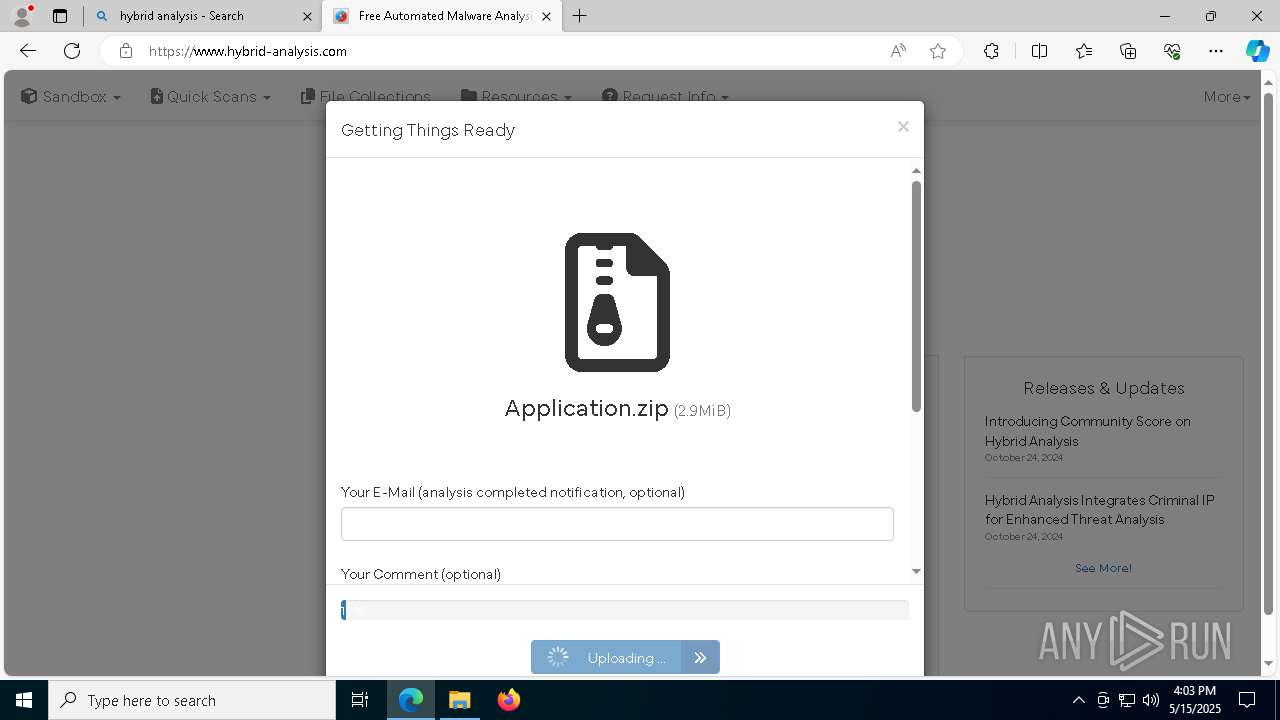1280x720 pixels.
Task: Open the File Collections menu
Action: click(366, 96)
